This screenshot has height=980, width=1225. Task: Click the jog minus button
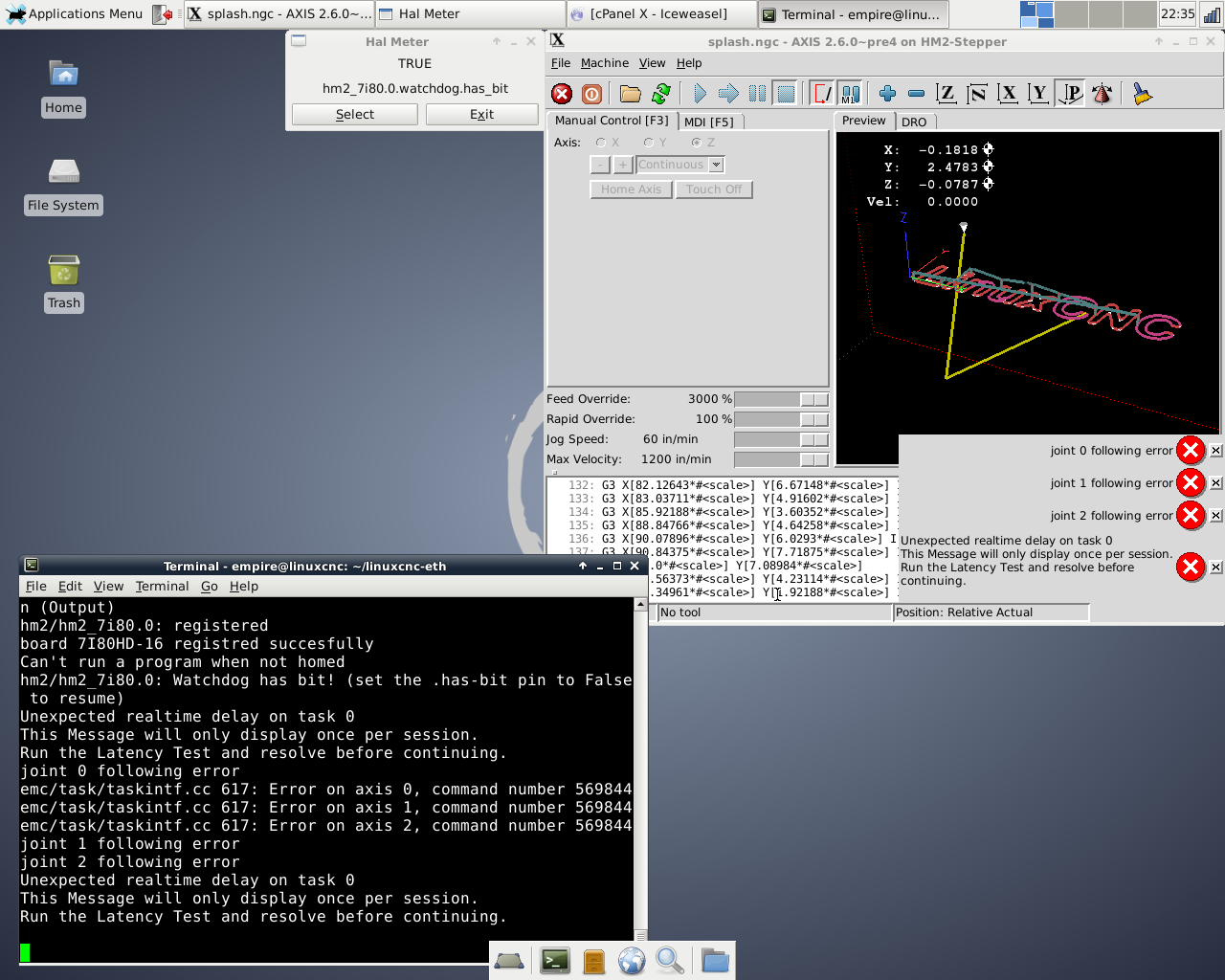600,165
